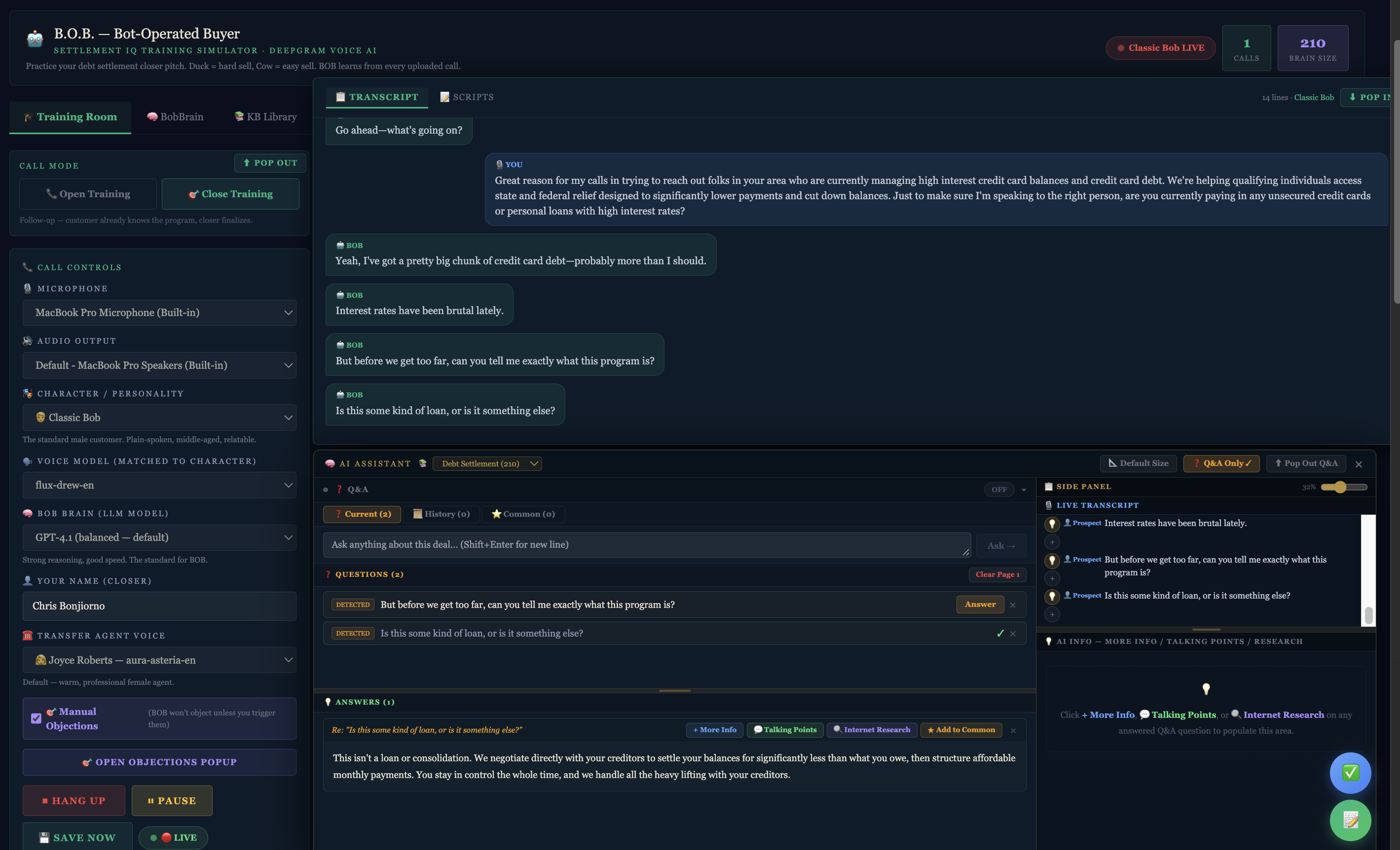This screenshot has height=850, width=1400.
Task: Open the Character Classic Bob dropdown
Action: [160, 417]
